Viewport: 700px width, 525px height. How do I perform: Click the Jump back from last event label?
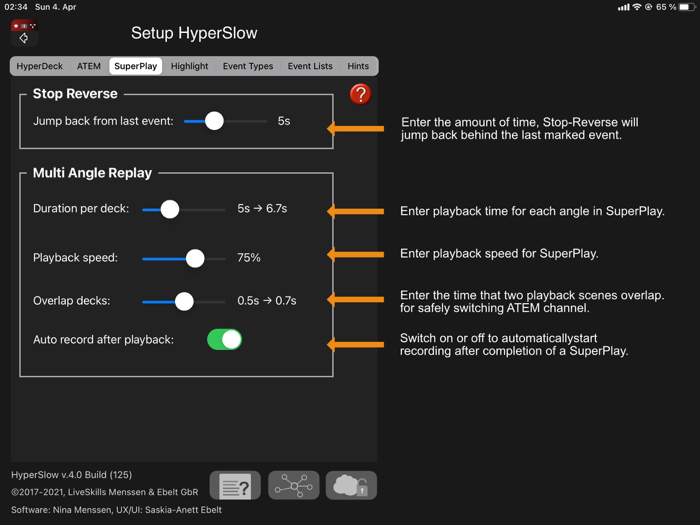pos(103,121)
